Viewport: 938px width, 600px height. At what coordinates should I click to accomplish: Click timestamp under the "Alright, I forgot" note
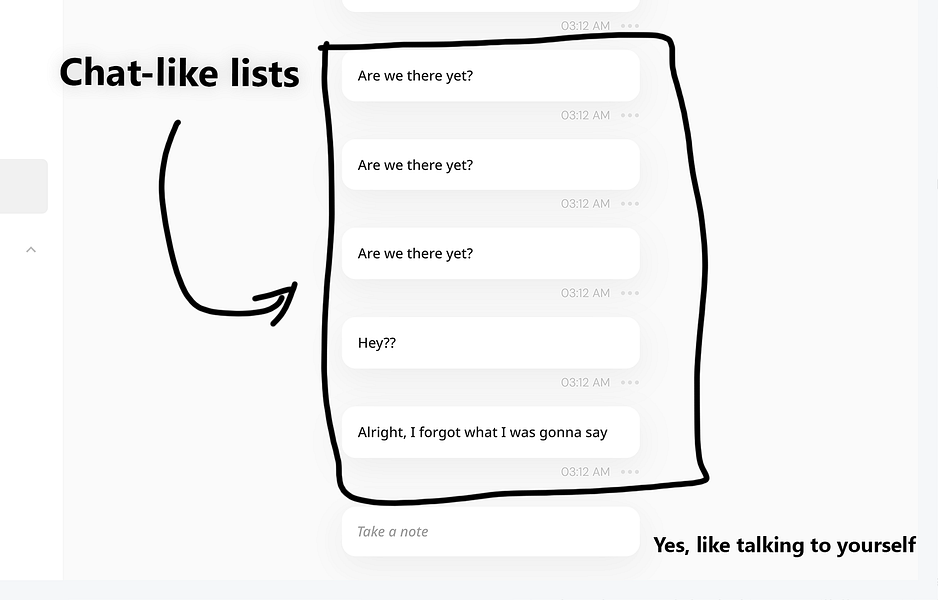(x=585, y=471)
